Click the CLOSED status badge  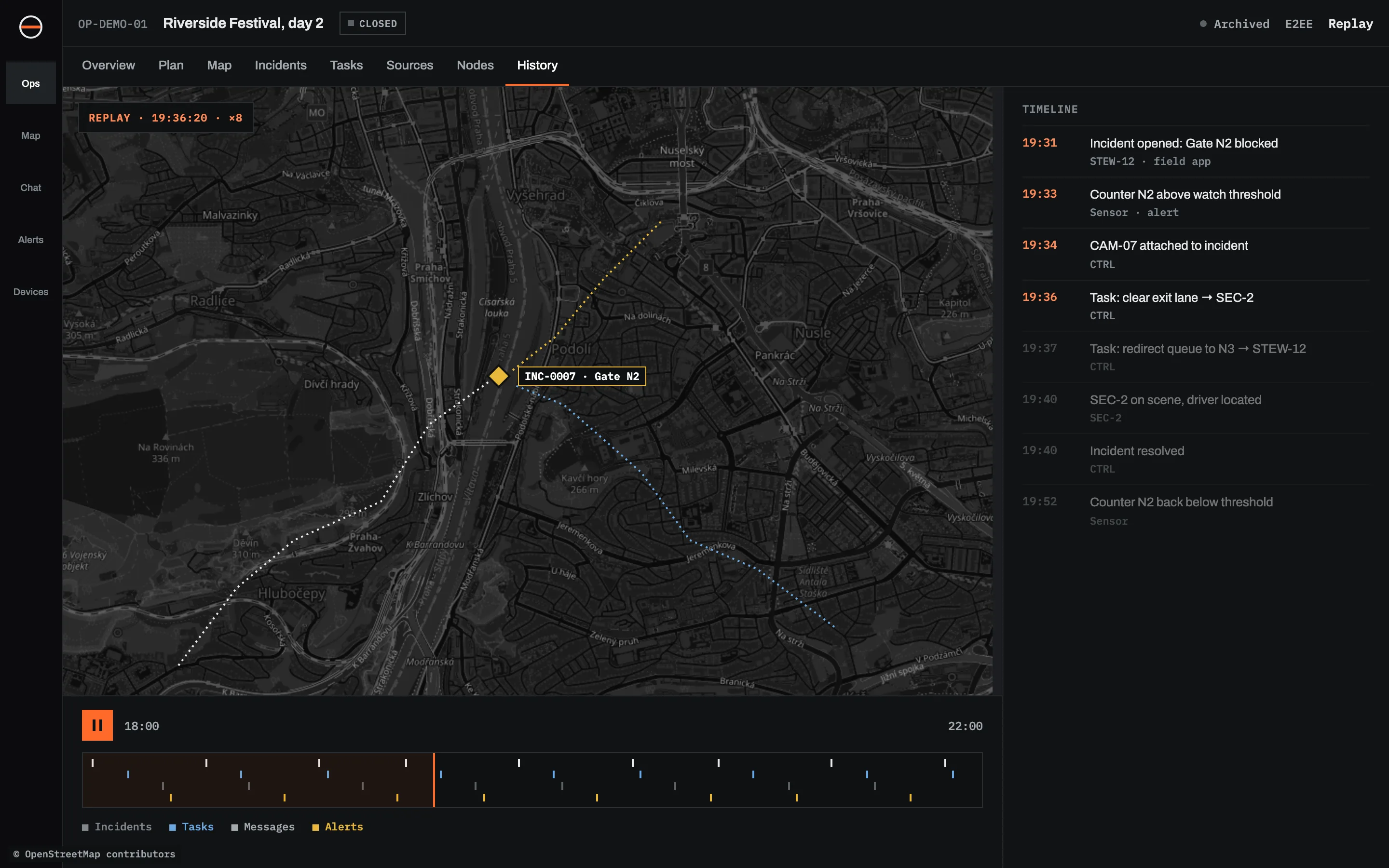click(x=372, y=24)
